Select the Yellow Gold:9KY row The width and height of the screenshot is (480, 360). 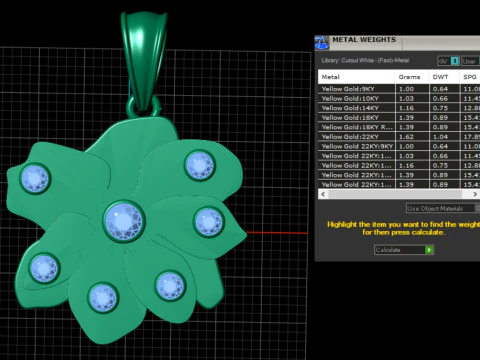(399, 89)
